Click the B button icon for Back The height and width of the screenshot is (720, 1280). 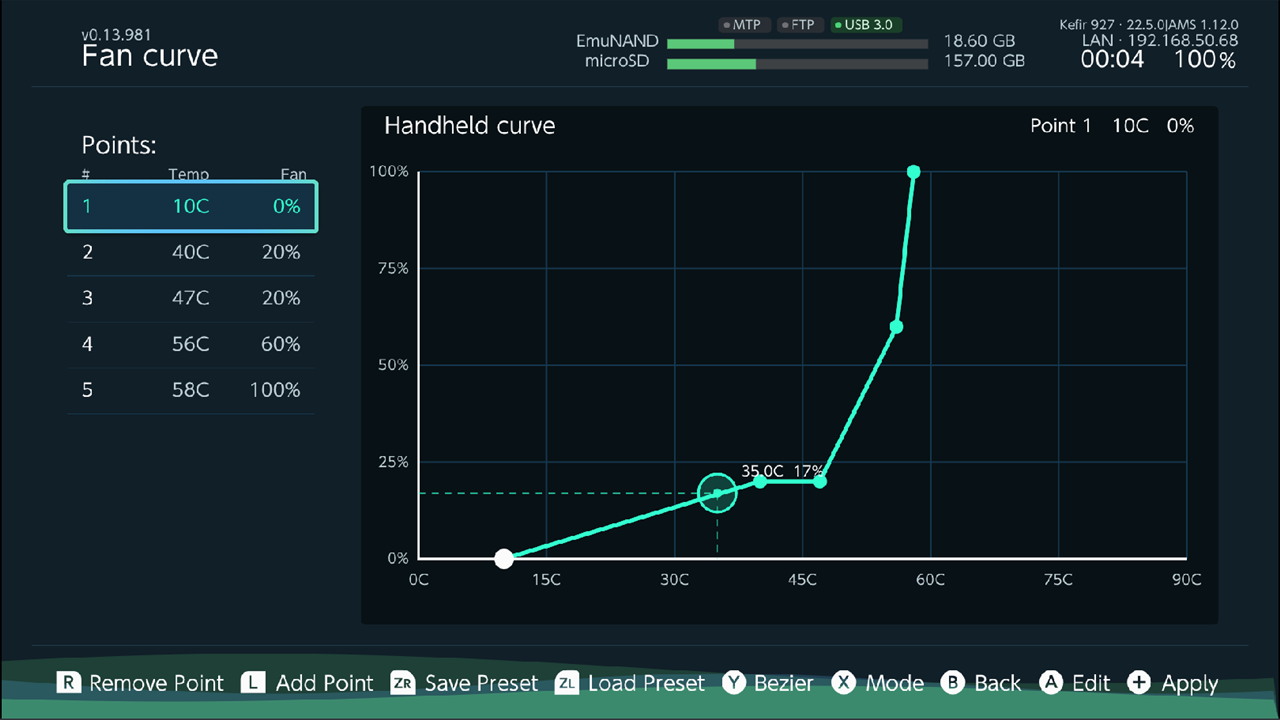pos(953,683)
